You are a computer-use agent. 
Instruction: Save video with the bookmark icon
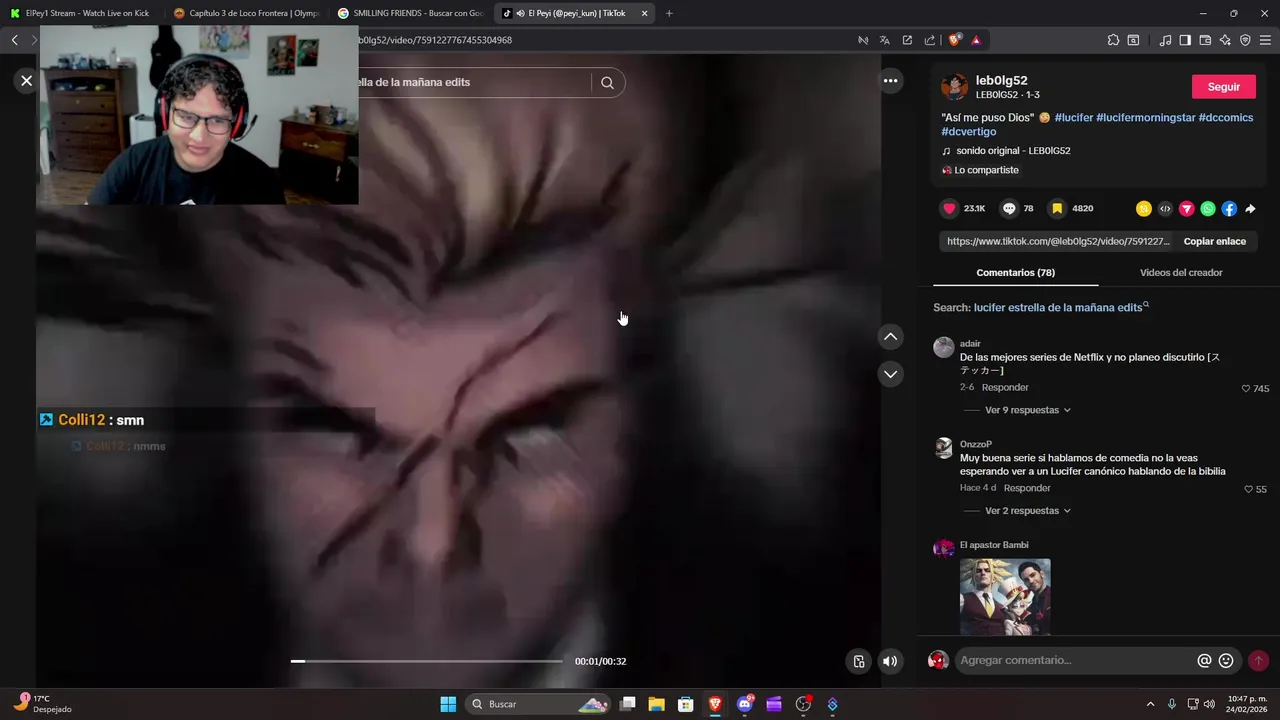point(1057,208)
